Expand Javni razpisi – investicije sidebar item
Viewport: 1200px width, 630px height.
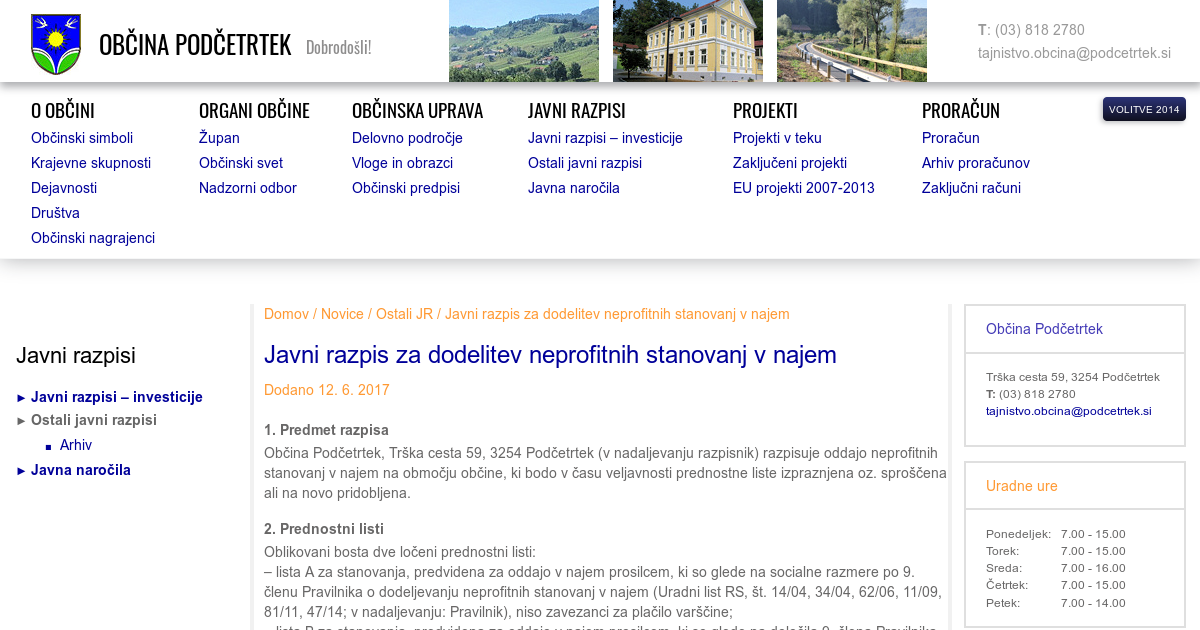click(116, 397)
